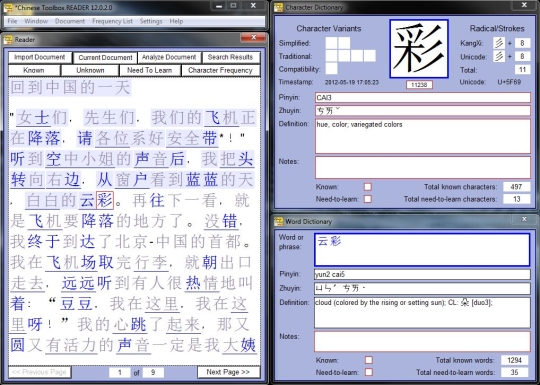Show Search Results in Reader
This screenshot has width=540, height=385.
pos(230,57)
